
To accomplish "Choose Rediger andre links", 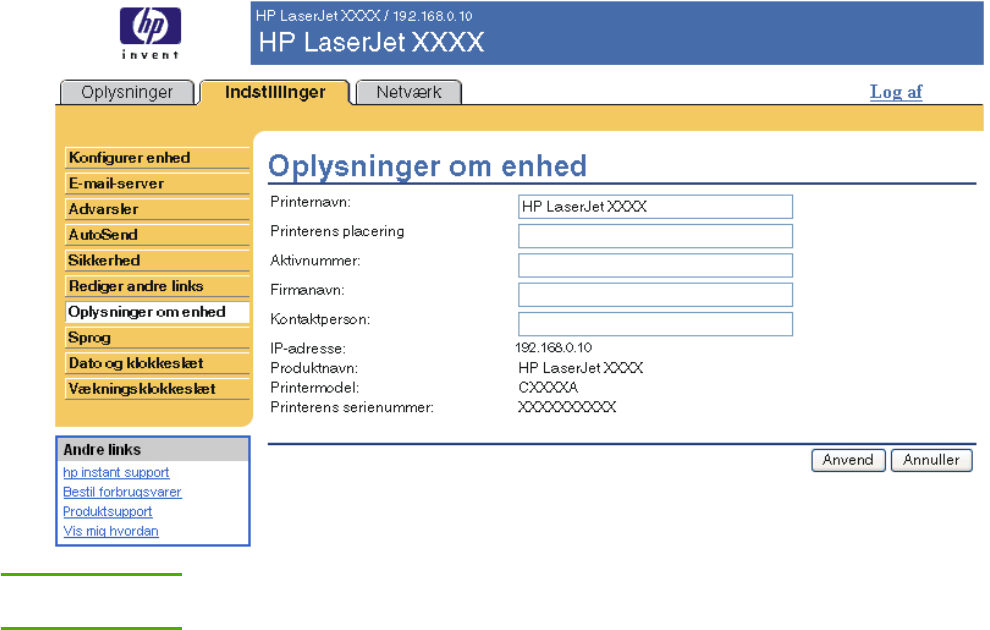I will coord(157,286).
